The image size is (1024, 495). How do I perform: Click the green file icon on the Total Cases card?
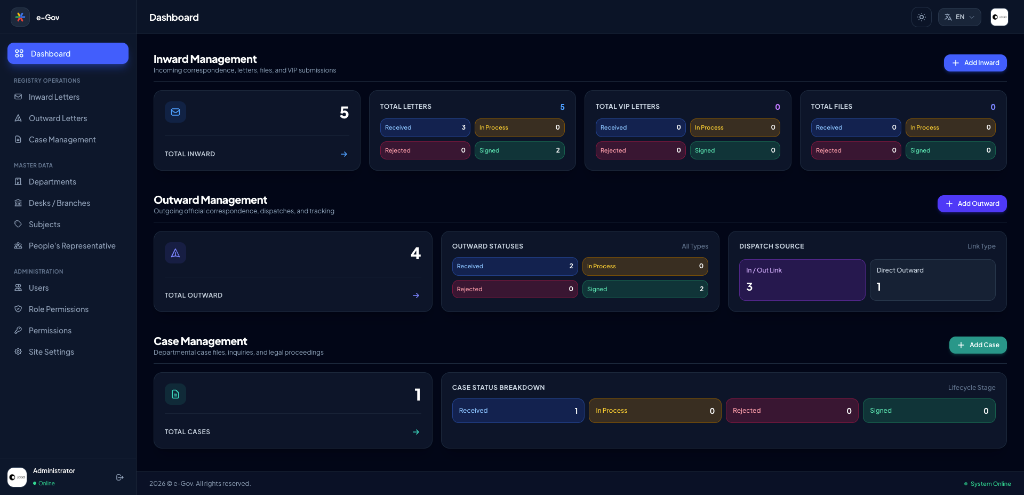pos(175,394)
